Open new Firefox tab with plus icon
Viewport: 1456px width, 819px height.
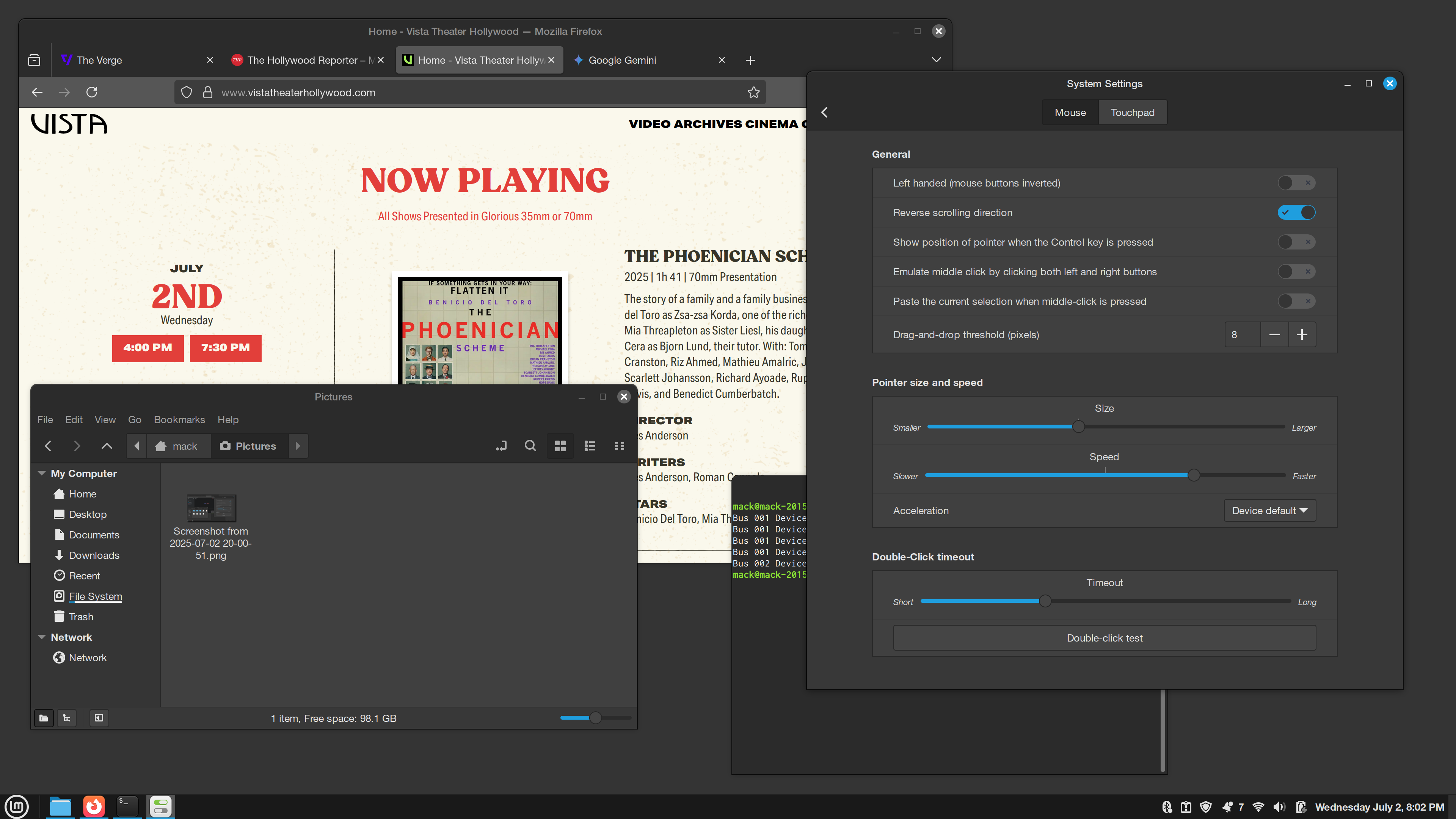coord(750,60)
